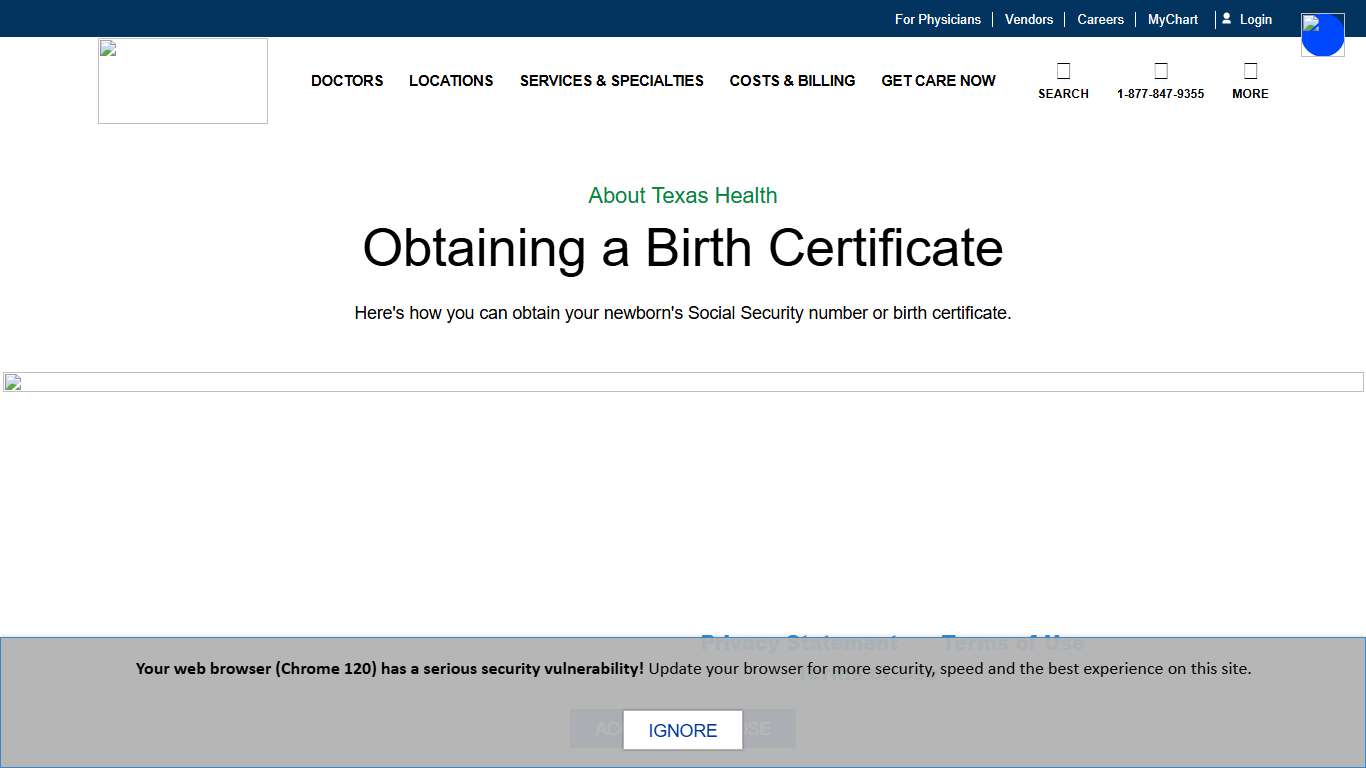The image size is (1366, 768).
Task: Open the Terms of Use link
Action: (1014, 643)
